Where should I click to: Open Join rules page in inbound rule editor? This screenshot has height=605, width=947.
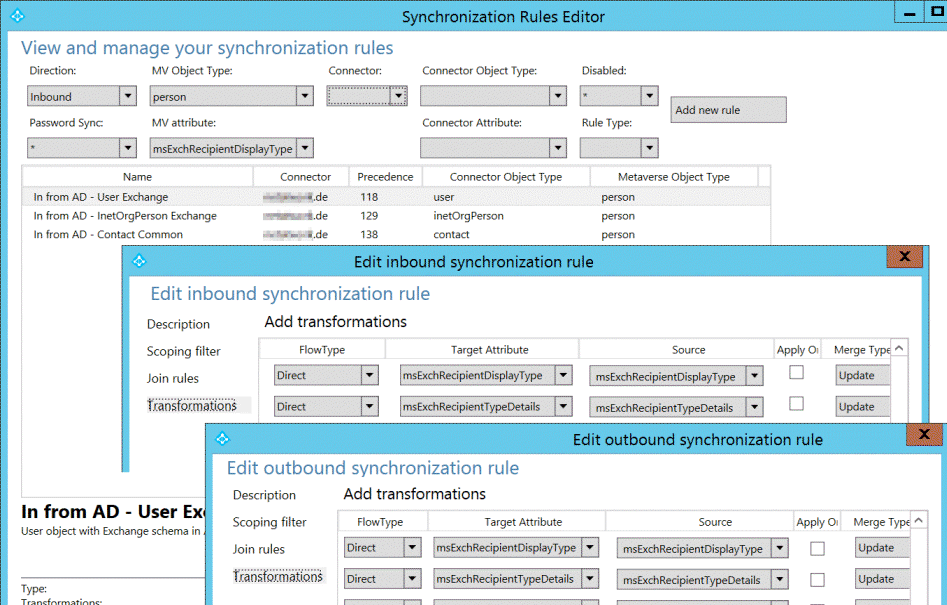(173, 379)
